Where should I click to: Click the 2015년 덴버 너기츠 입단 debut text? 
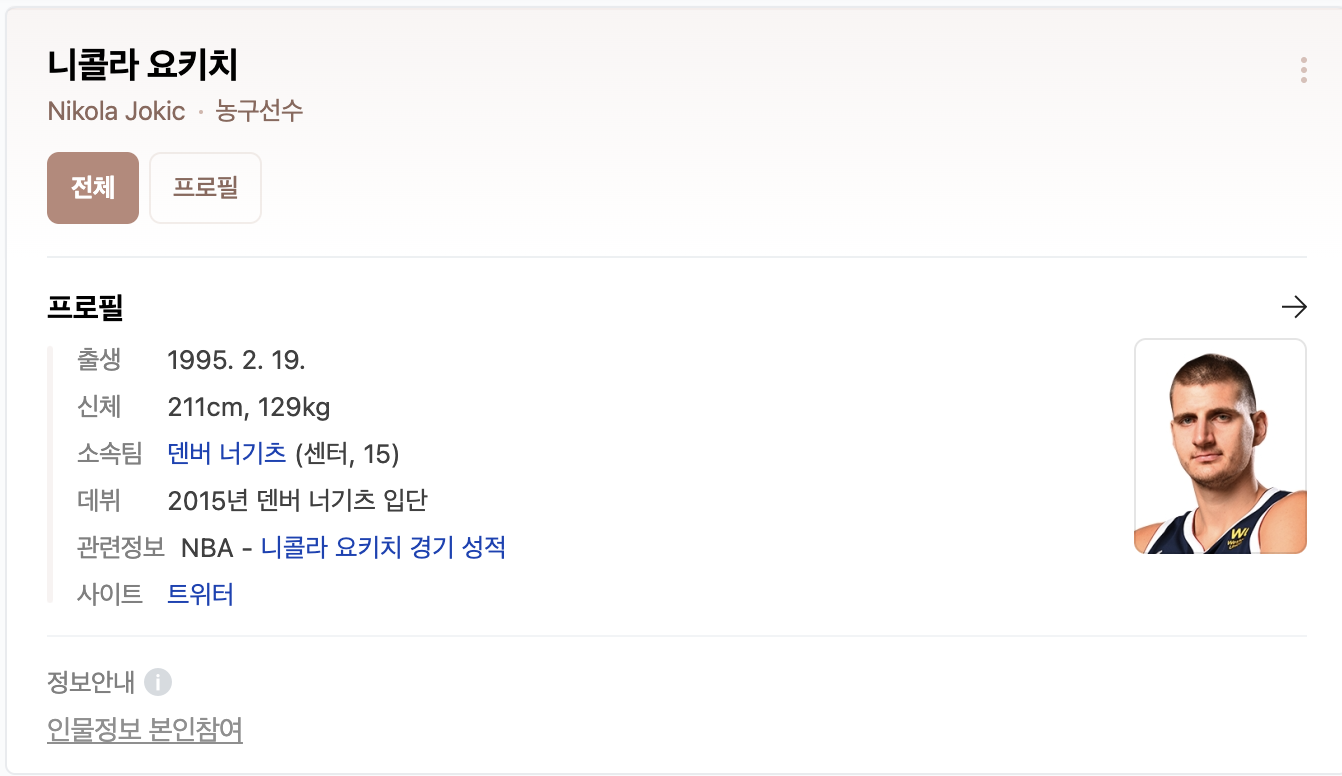click(298, 500)
